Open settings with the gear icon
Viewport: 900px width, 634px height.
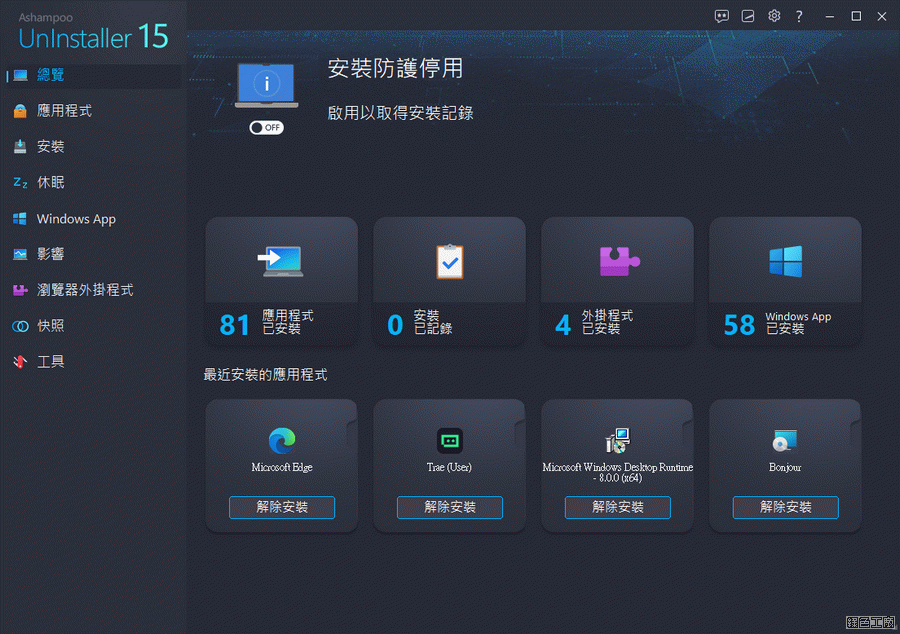tap(774, 16)
